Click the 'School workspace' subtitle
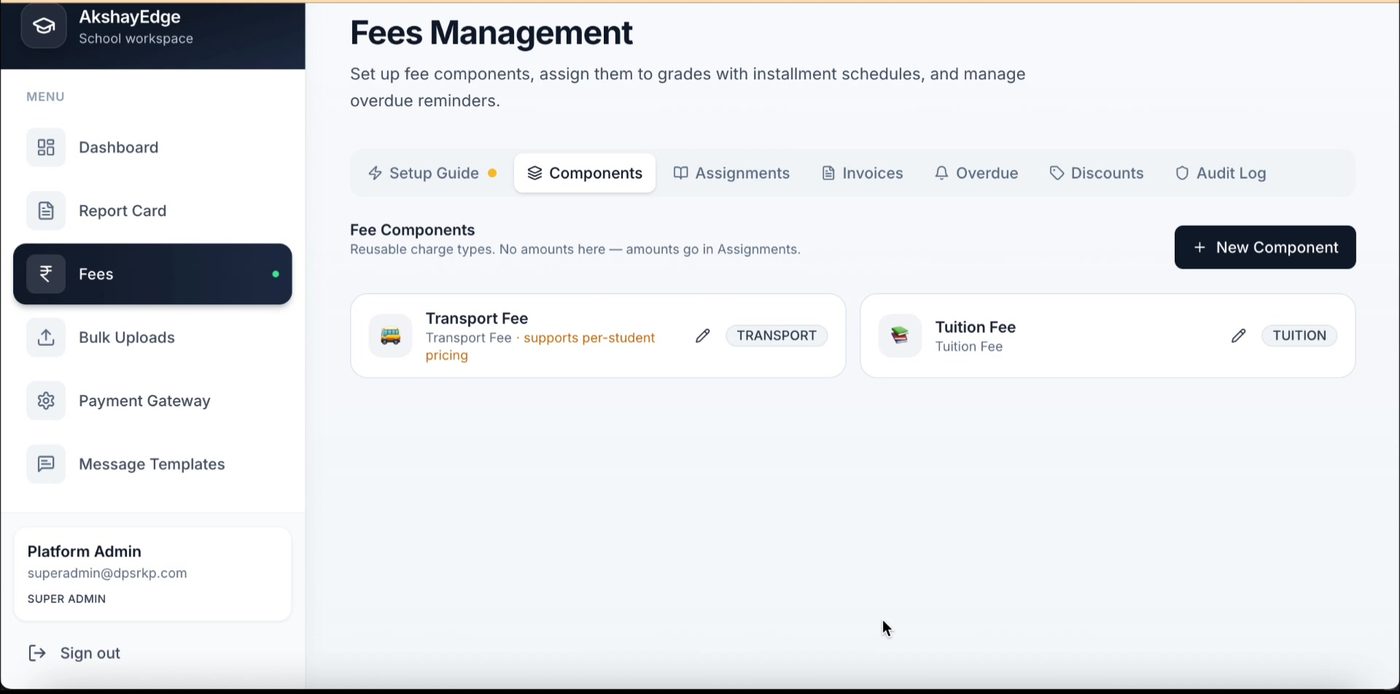 coord(136,38)
